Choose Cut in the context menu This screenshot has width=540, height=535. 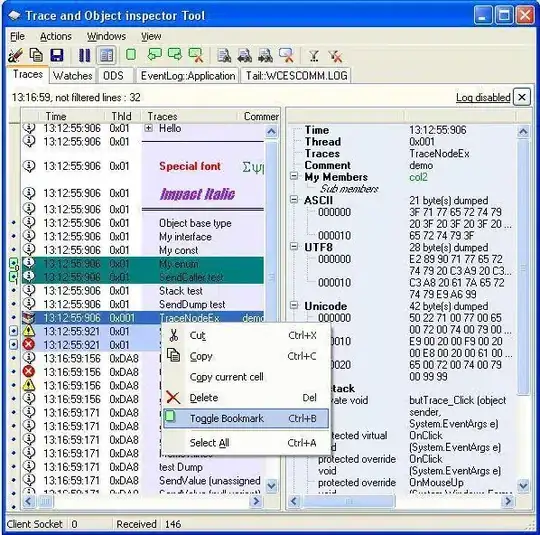click(246, 335)
